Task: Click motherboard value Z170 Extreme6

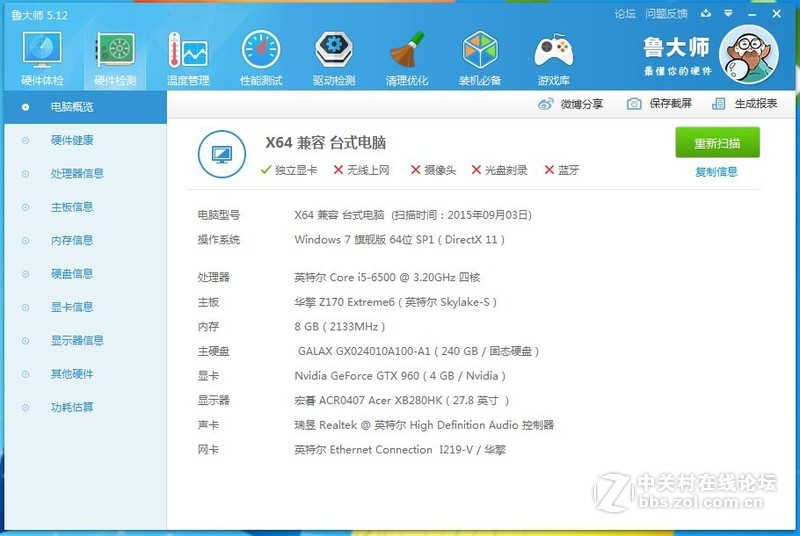Action: tap(395, 302)
